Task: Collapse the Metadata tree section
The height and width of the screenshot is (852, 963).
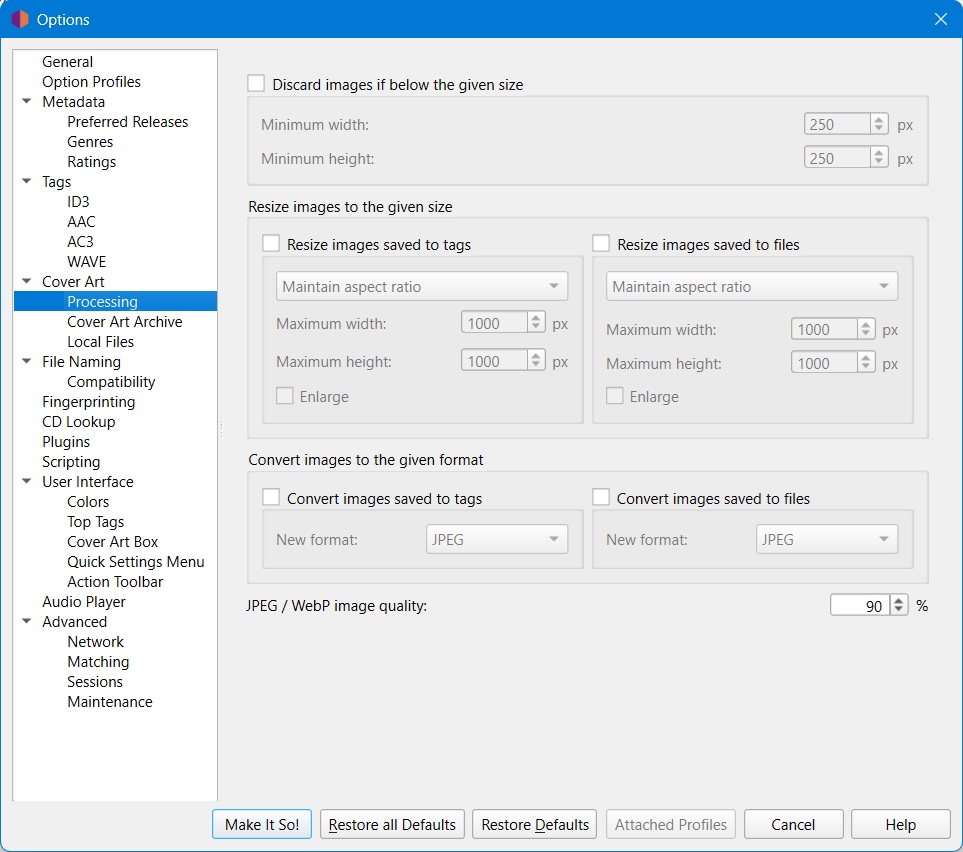Action: tap(26, 101)
